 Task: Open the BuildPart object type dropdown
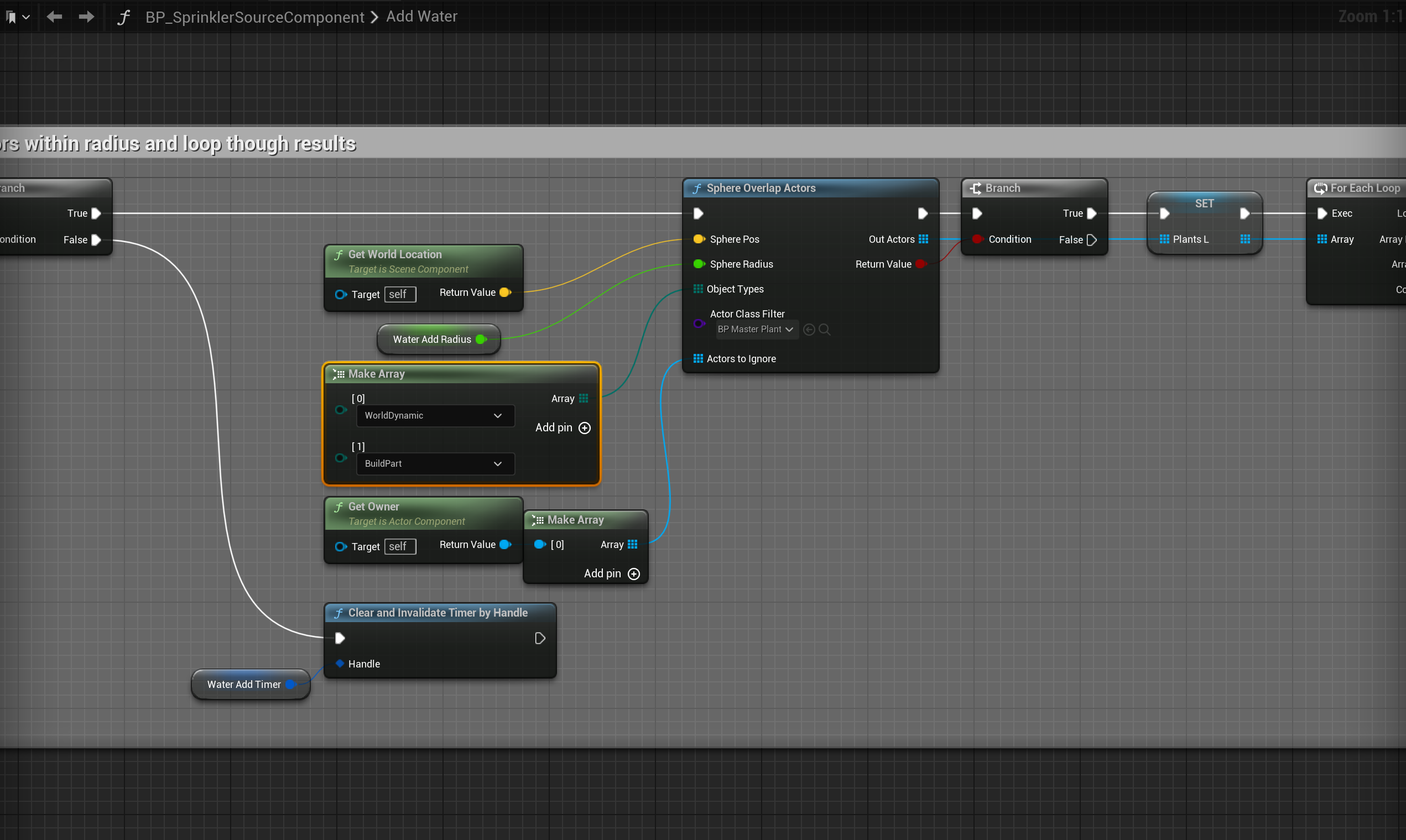tap(435, 463)
